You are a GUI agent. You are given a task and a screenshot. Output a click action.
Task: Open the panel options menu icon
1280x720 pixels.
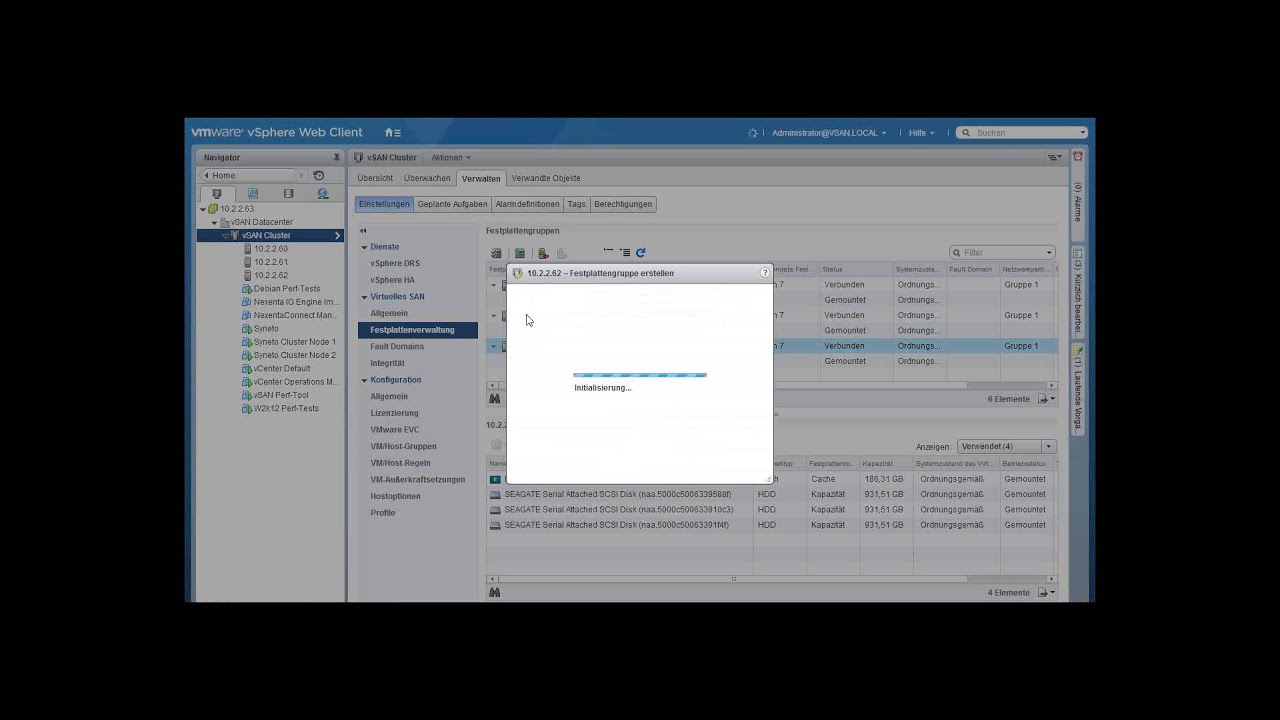click(x=1054, y=157)
